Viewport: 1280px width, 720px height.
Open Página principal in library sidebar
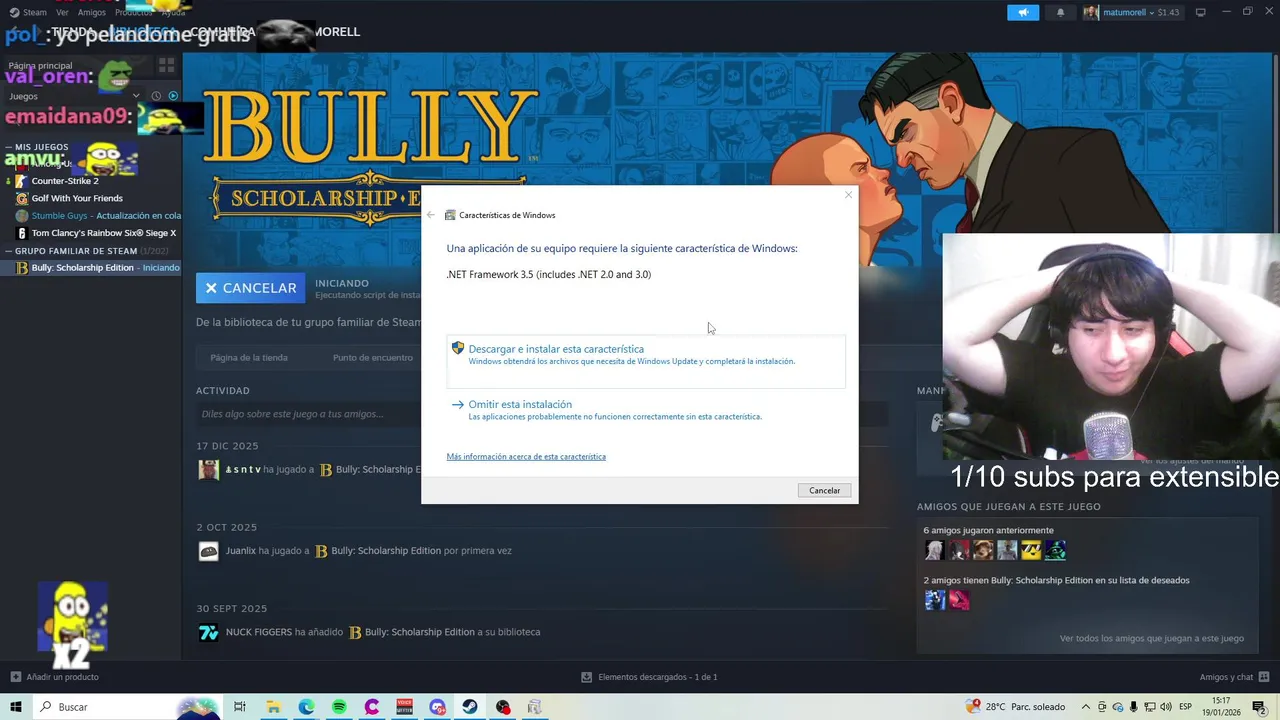coord(76,66)
